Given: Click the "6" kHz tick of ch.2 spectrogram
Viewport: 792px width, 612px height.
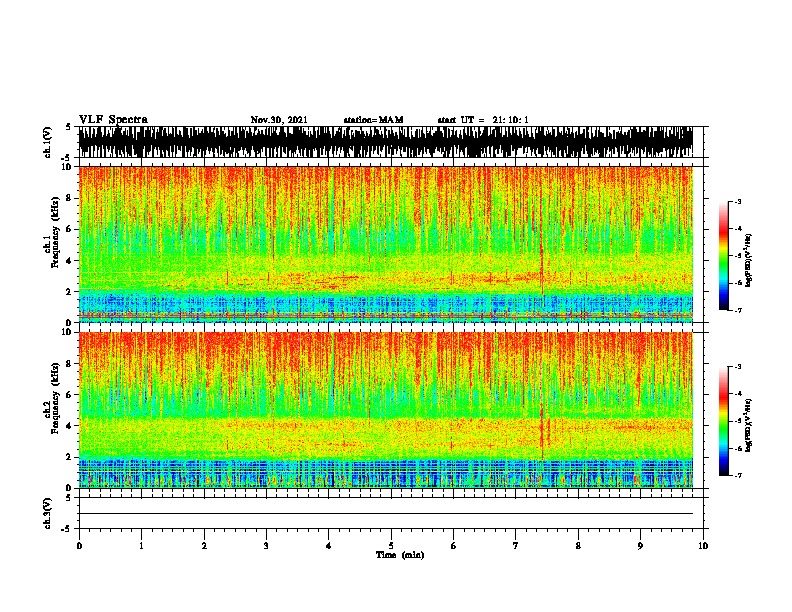Looking at the screenshot, I should tap(71, 395).
